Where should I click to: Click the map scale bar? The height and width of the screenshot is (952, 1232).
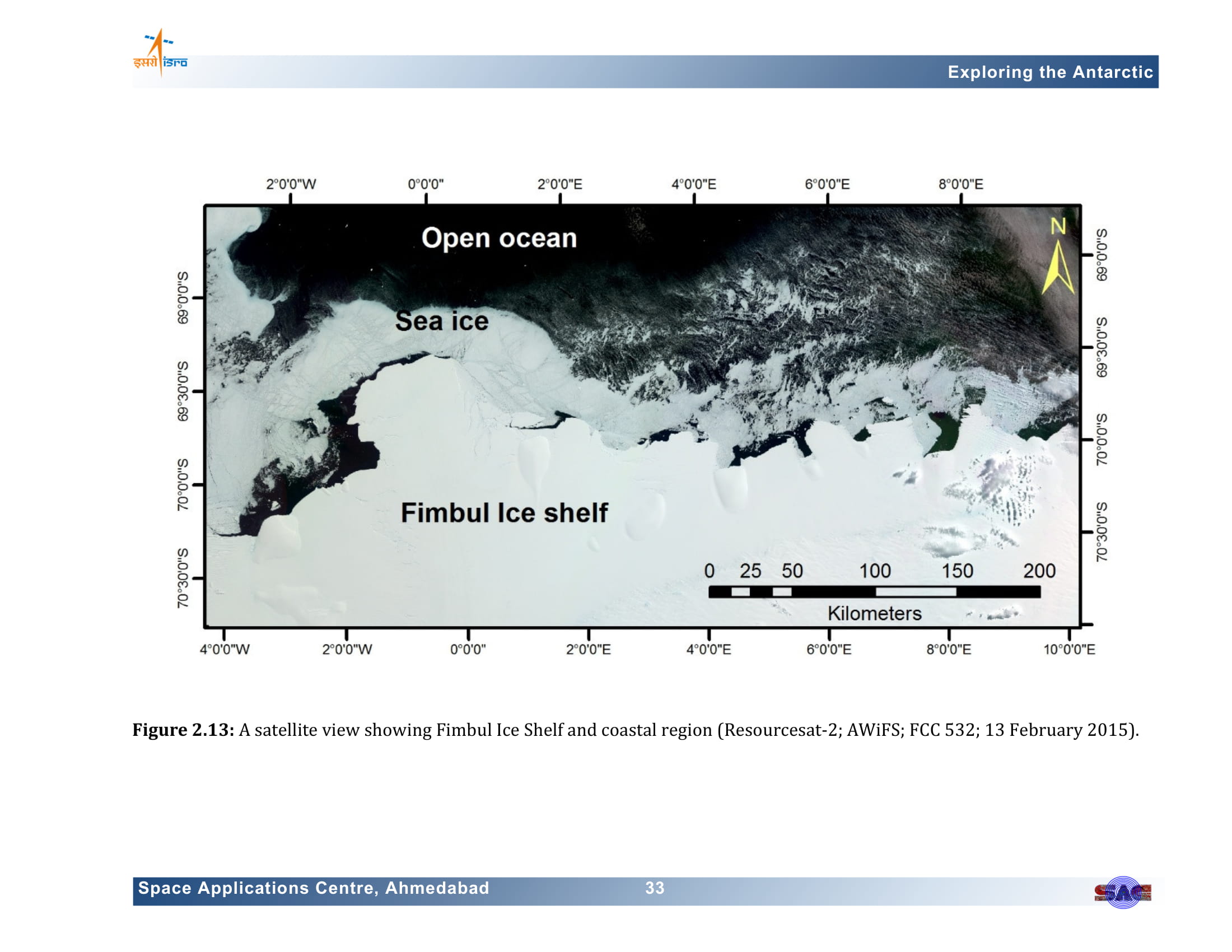[x=874, y=591]
